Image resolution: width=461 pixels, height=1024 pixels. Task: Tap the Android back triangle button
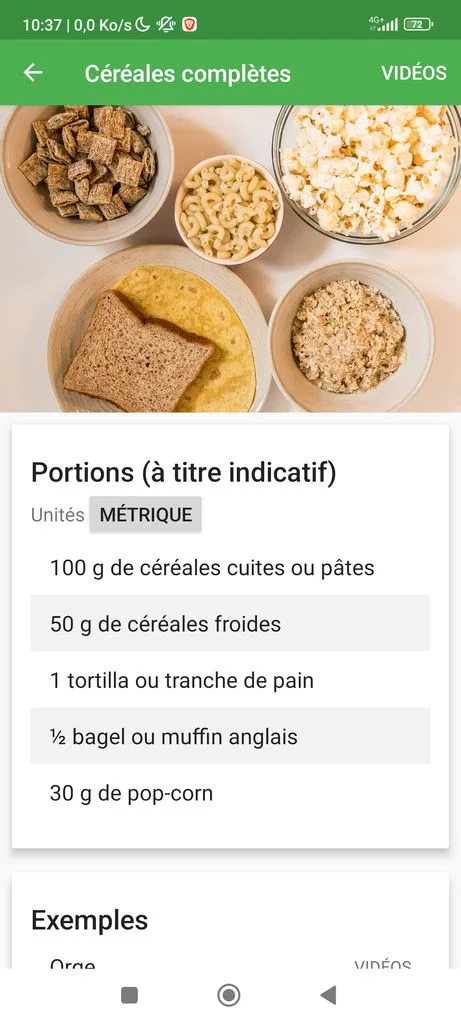point(328,995)
